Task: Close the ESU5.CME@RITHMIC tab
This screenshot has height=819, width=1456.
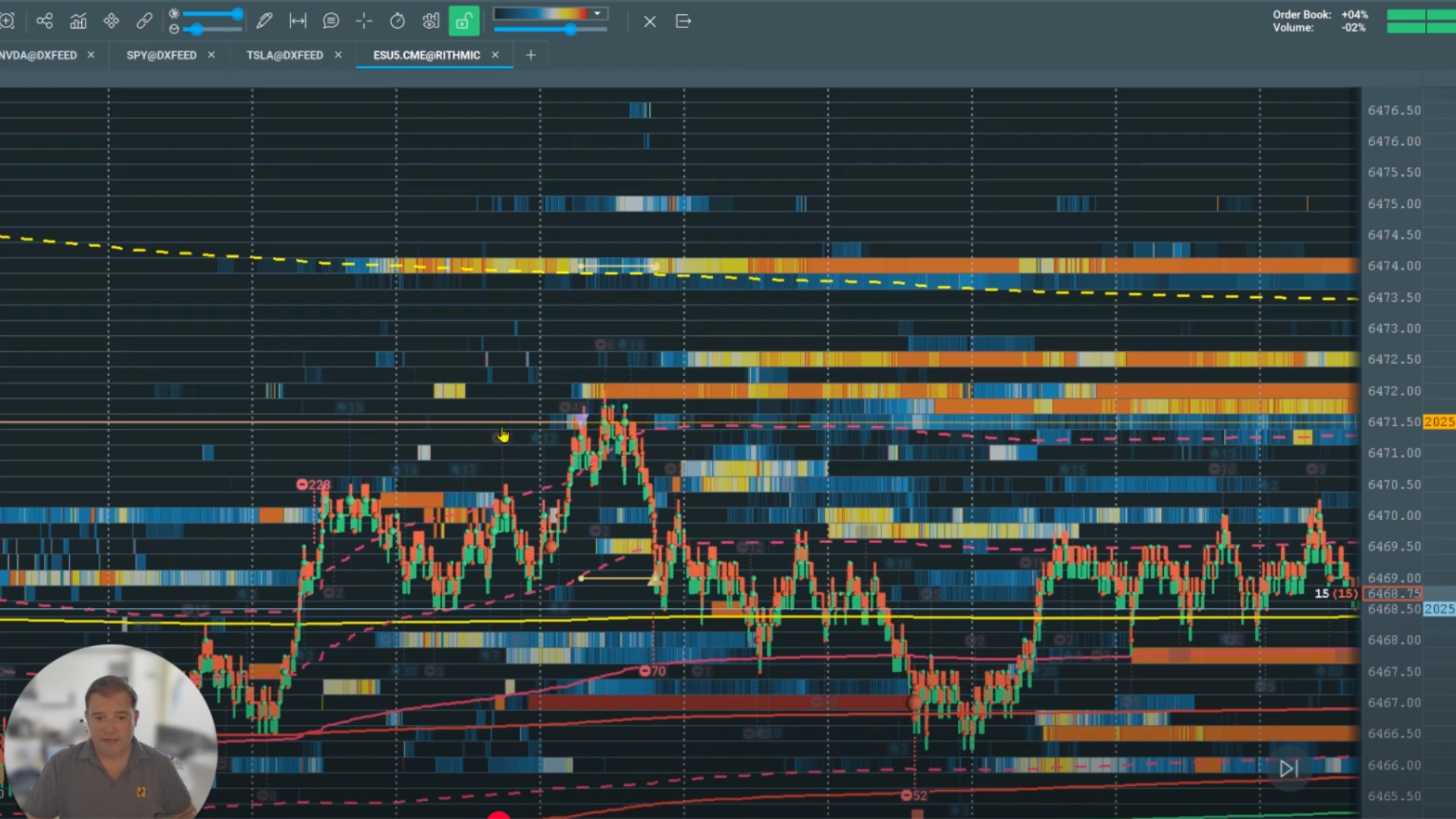Action: pyautogui.click(x=495, y=55)
